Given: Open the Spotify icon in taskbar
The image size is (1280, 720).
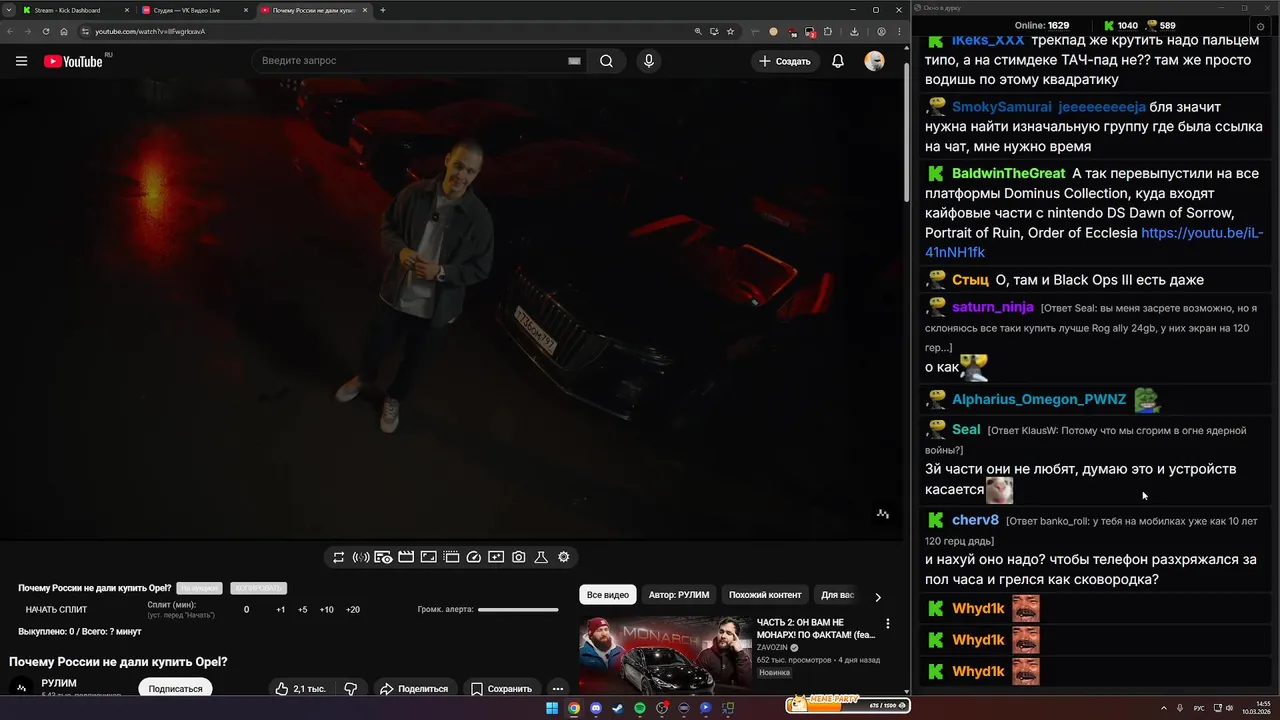Looking at the screenshot, I should 640,708.
